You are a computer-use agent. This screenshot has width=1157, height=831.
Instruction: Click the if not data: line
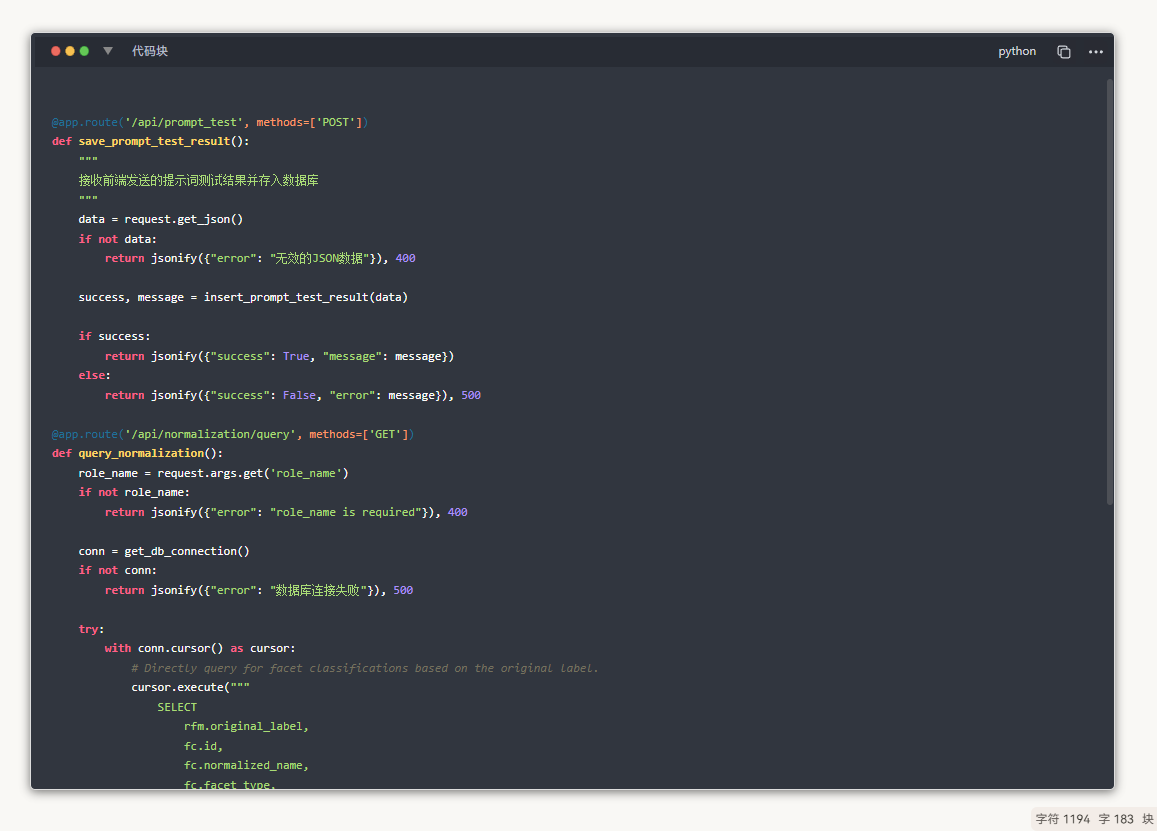point(117,239)
